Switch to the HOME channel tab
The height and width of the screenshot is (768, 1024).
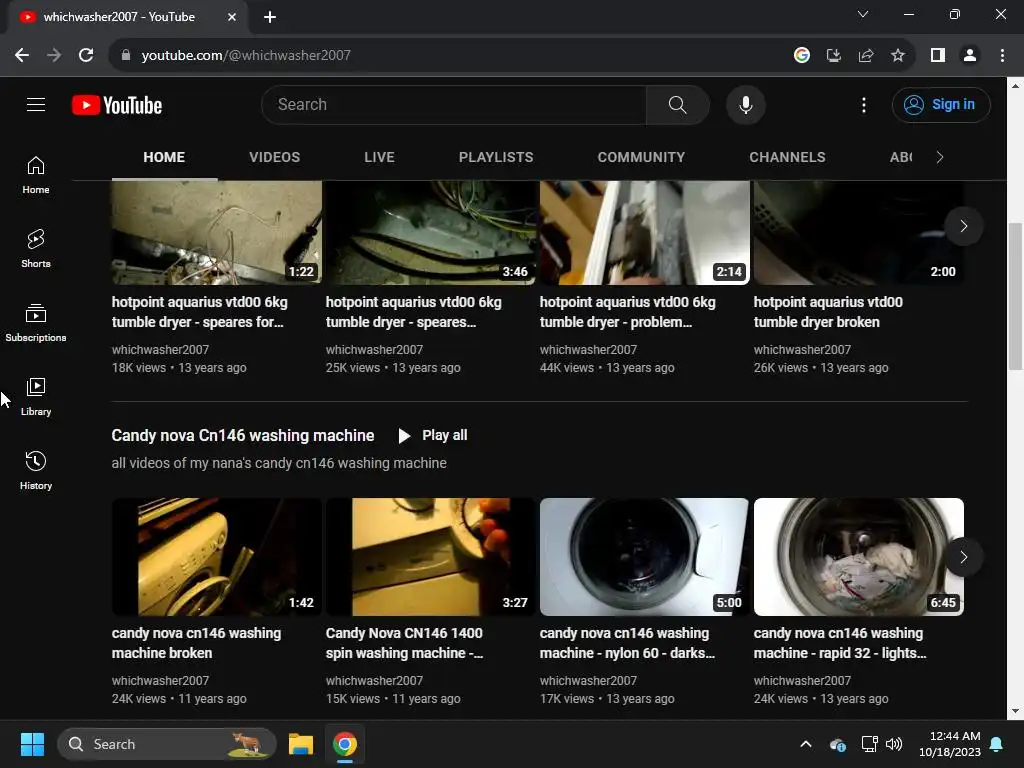click(x=164, y=157)
